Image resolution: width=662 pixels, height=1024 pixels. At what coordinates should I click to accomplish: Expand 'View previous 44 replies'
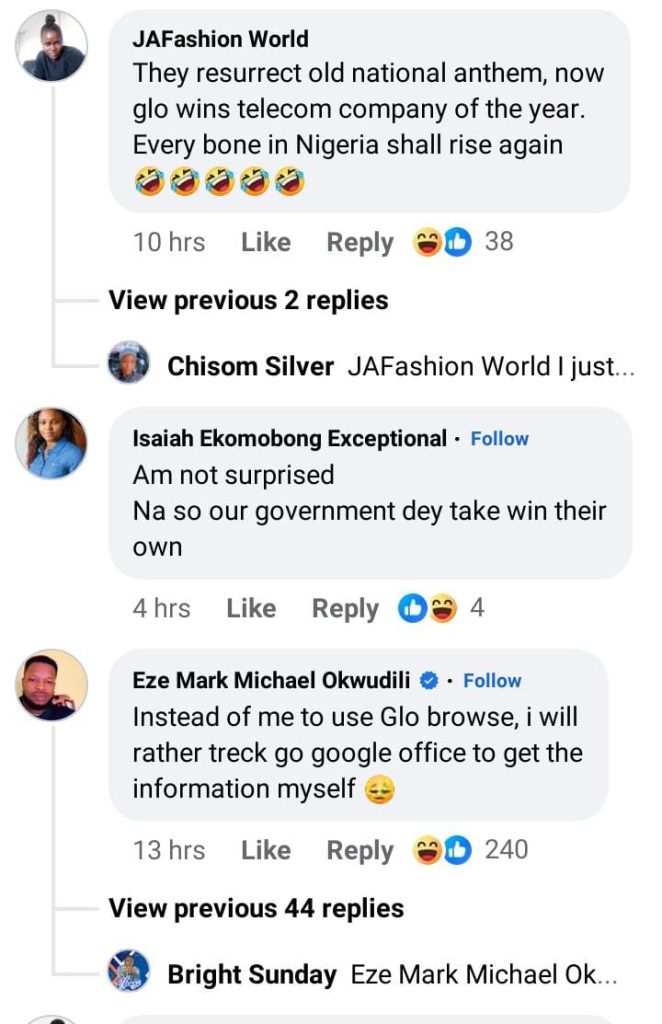256,908
